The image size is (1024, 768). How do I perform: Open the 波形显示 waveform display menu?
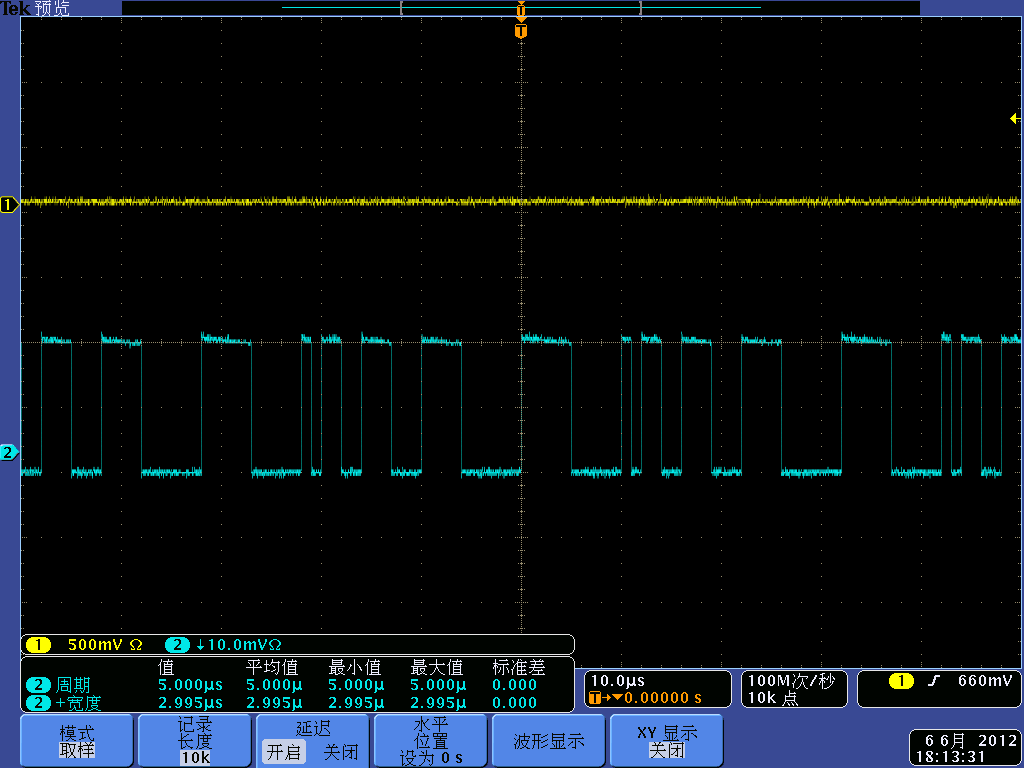(549, 741)
